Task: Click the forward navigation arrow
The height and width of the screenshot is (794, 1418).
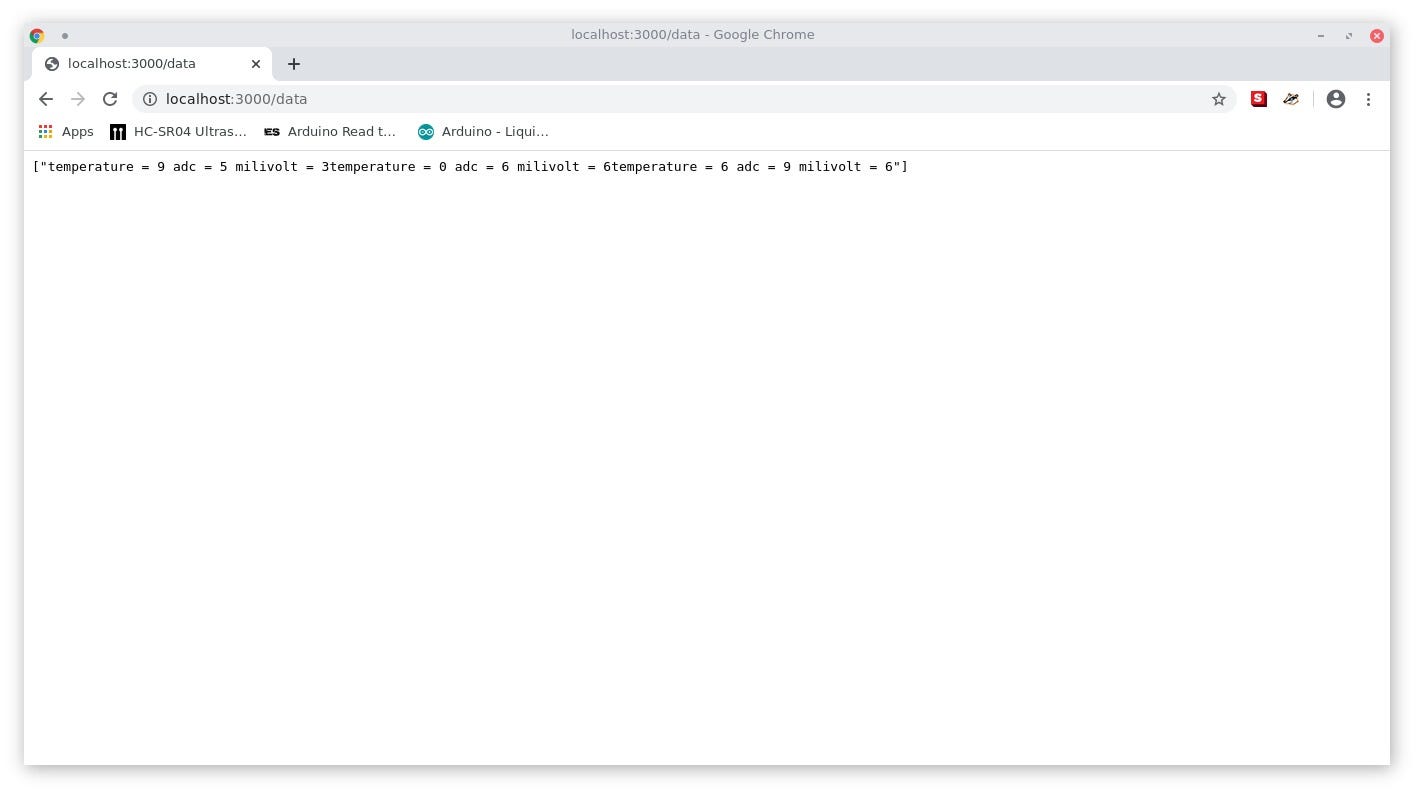Action: tap(78, 99)
